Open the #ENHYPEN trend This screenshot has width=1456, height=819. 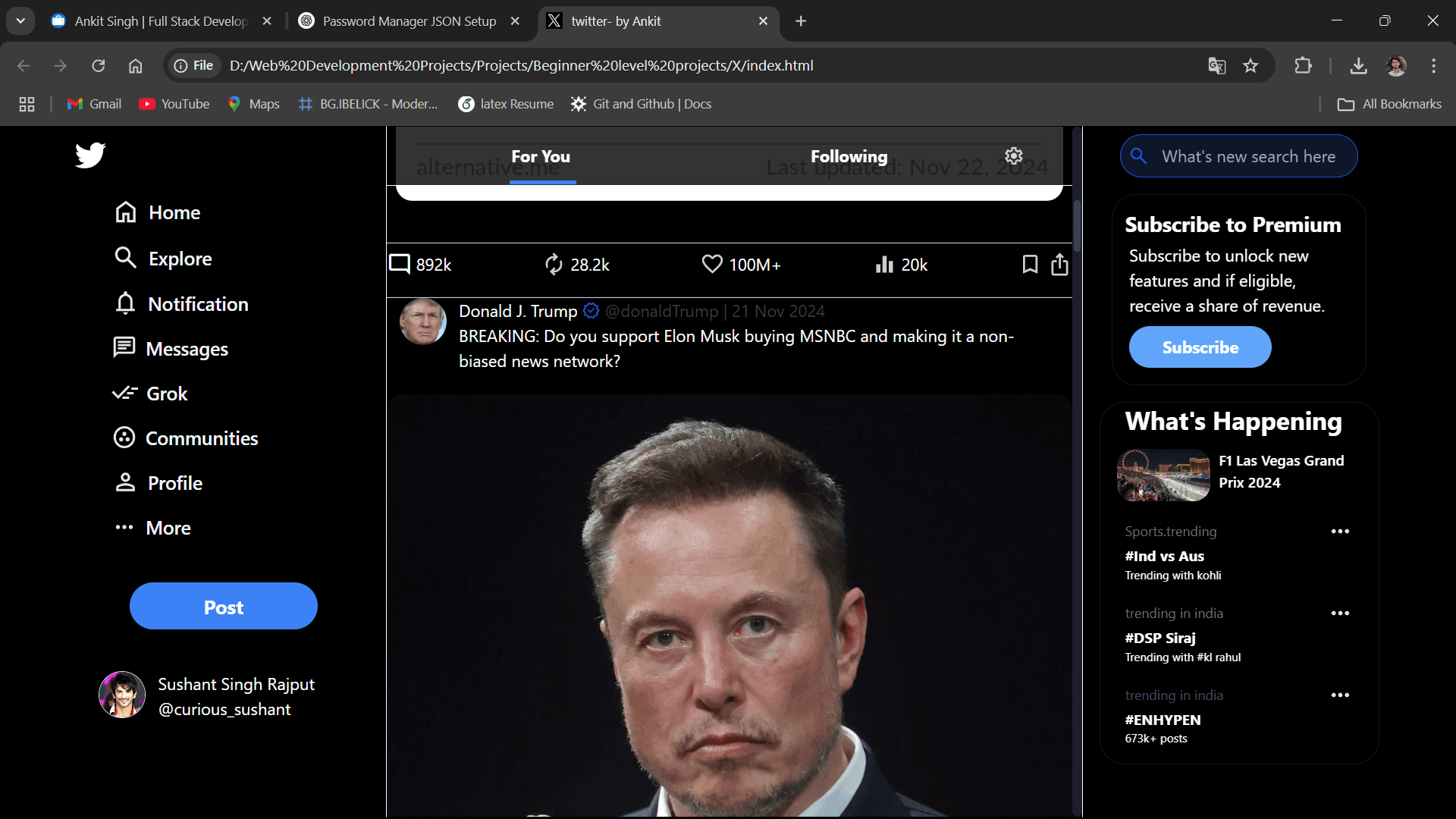tap(1163, 720)
